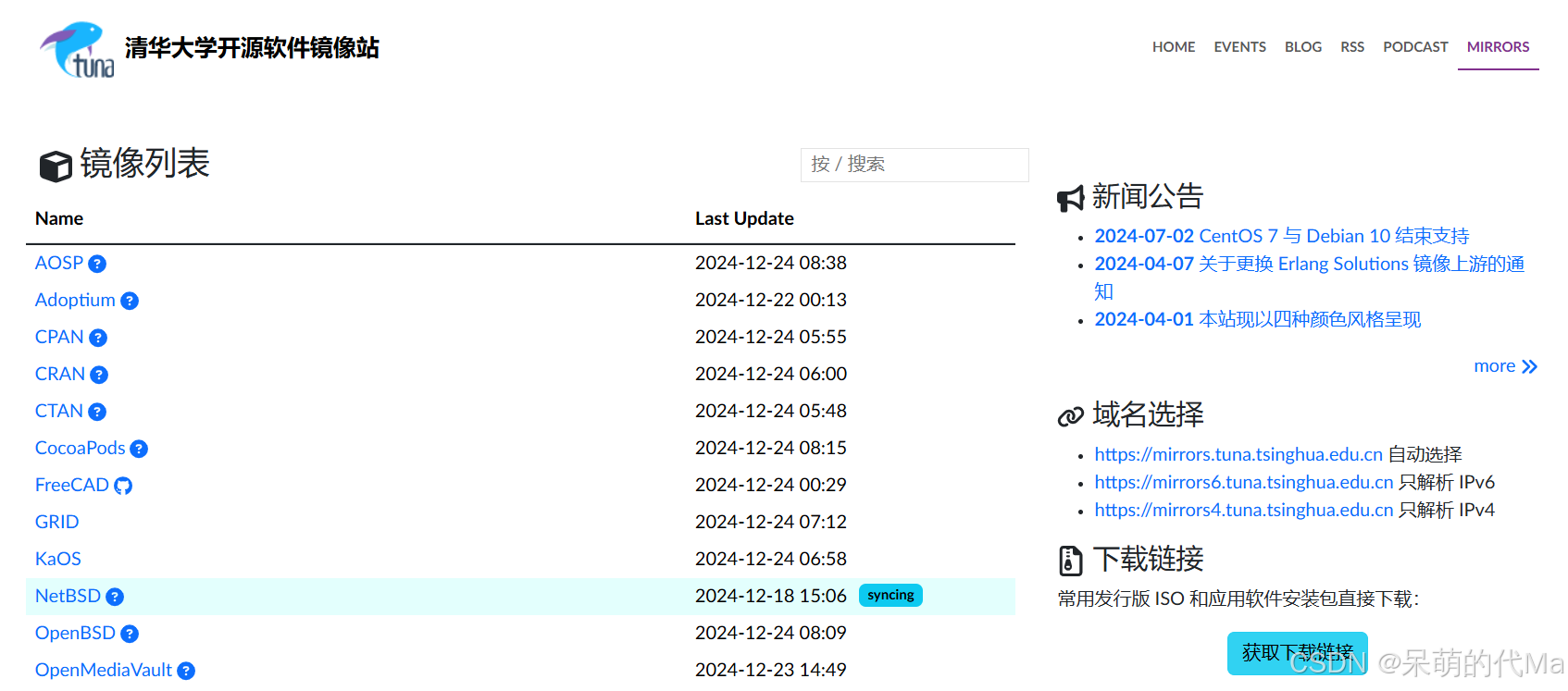Viewport: 1568px width, 691px height.
Task: Open the OpenBSD mirror link
Action: click(75, 633)
